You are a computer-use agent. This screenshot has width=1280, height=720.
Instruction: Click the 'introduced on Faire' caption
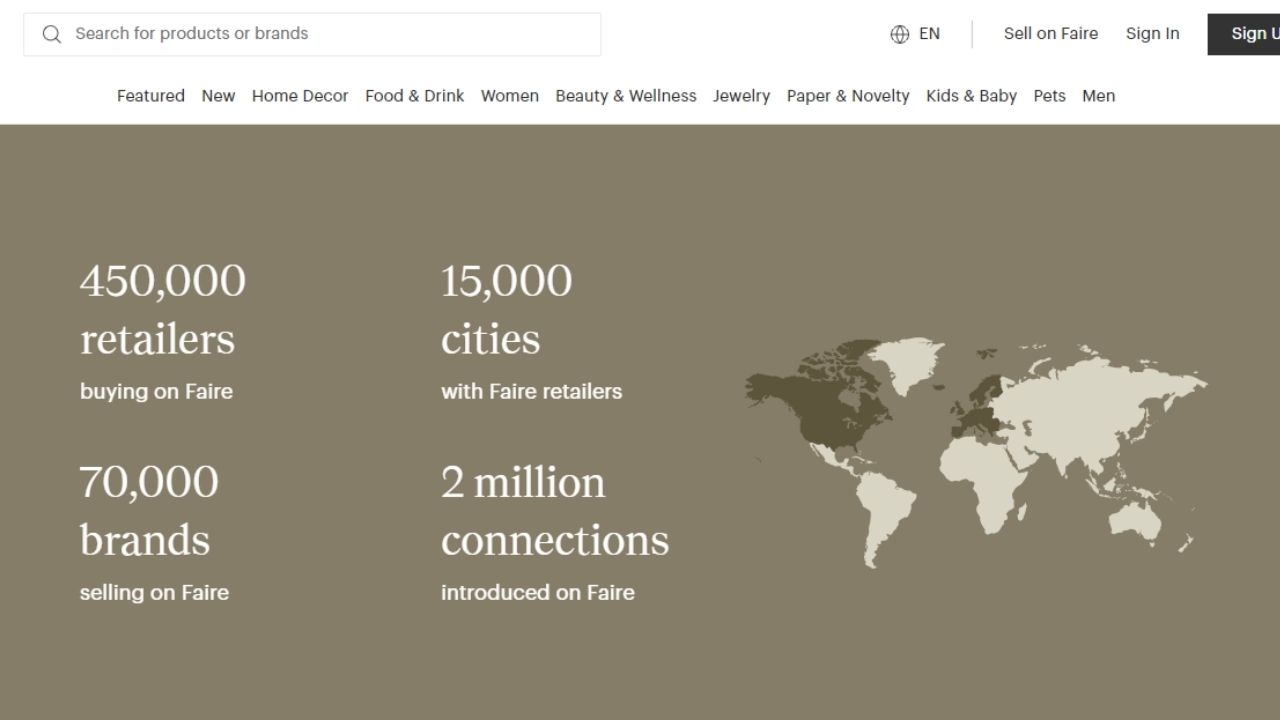[x=538, y=592]
